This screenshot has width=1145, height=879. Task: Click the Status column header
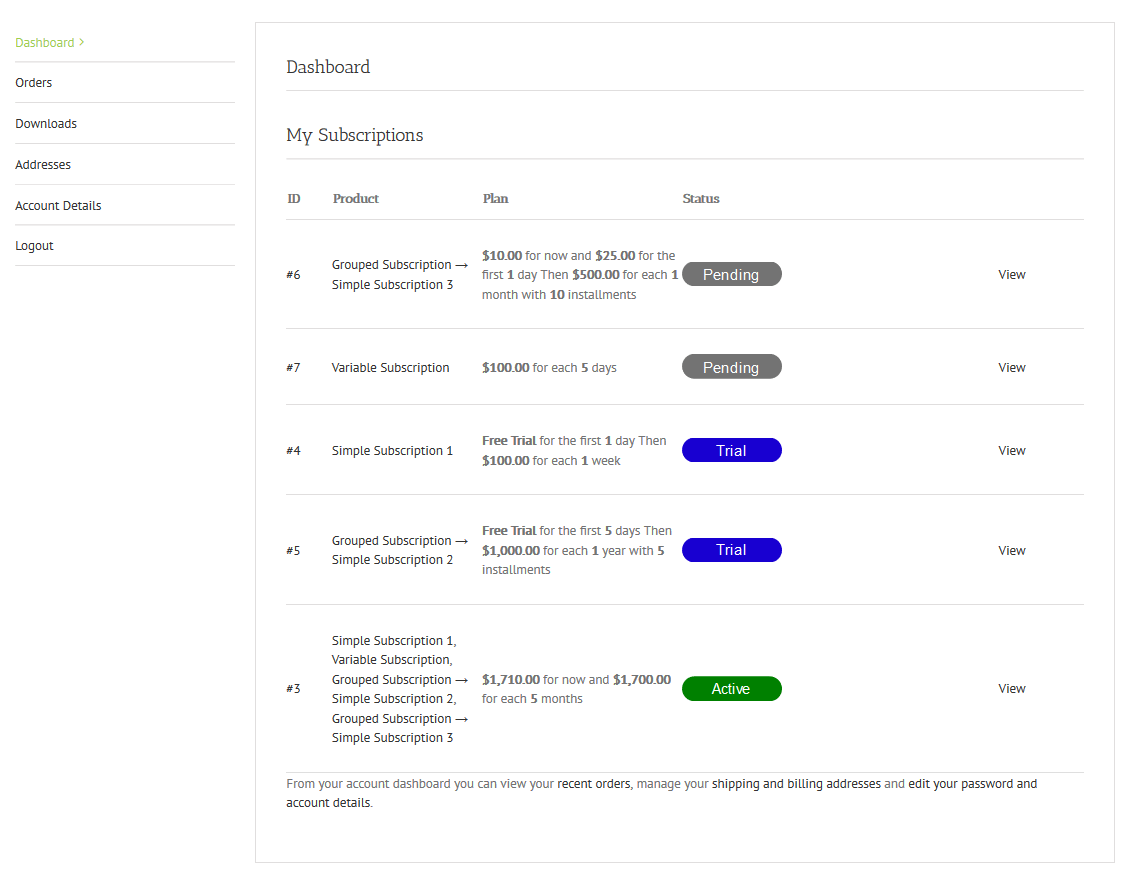[701, 199]
